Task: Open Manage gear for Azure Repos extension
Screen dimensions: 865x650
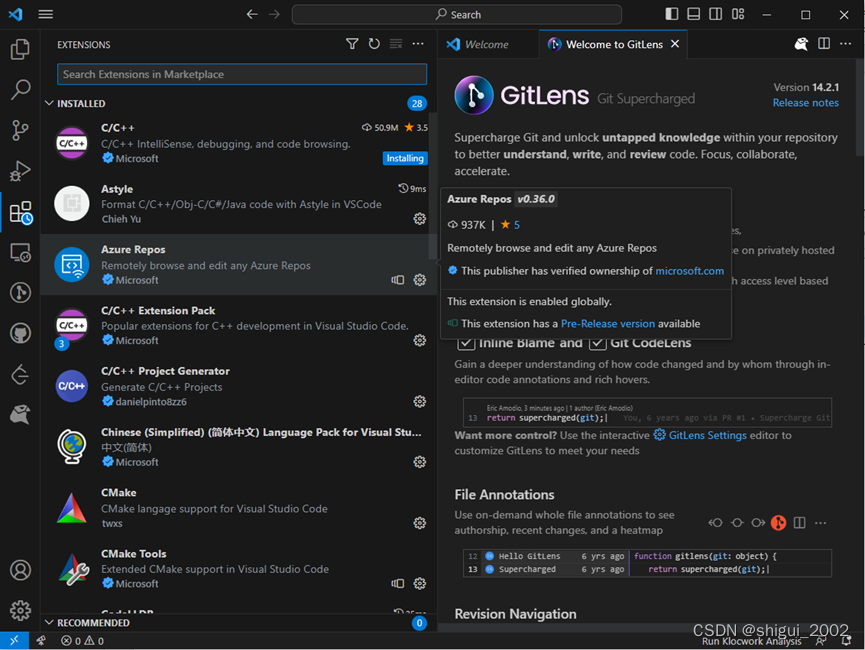Action: pos(420,280)
